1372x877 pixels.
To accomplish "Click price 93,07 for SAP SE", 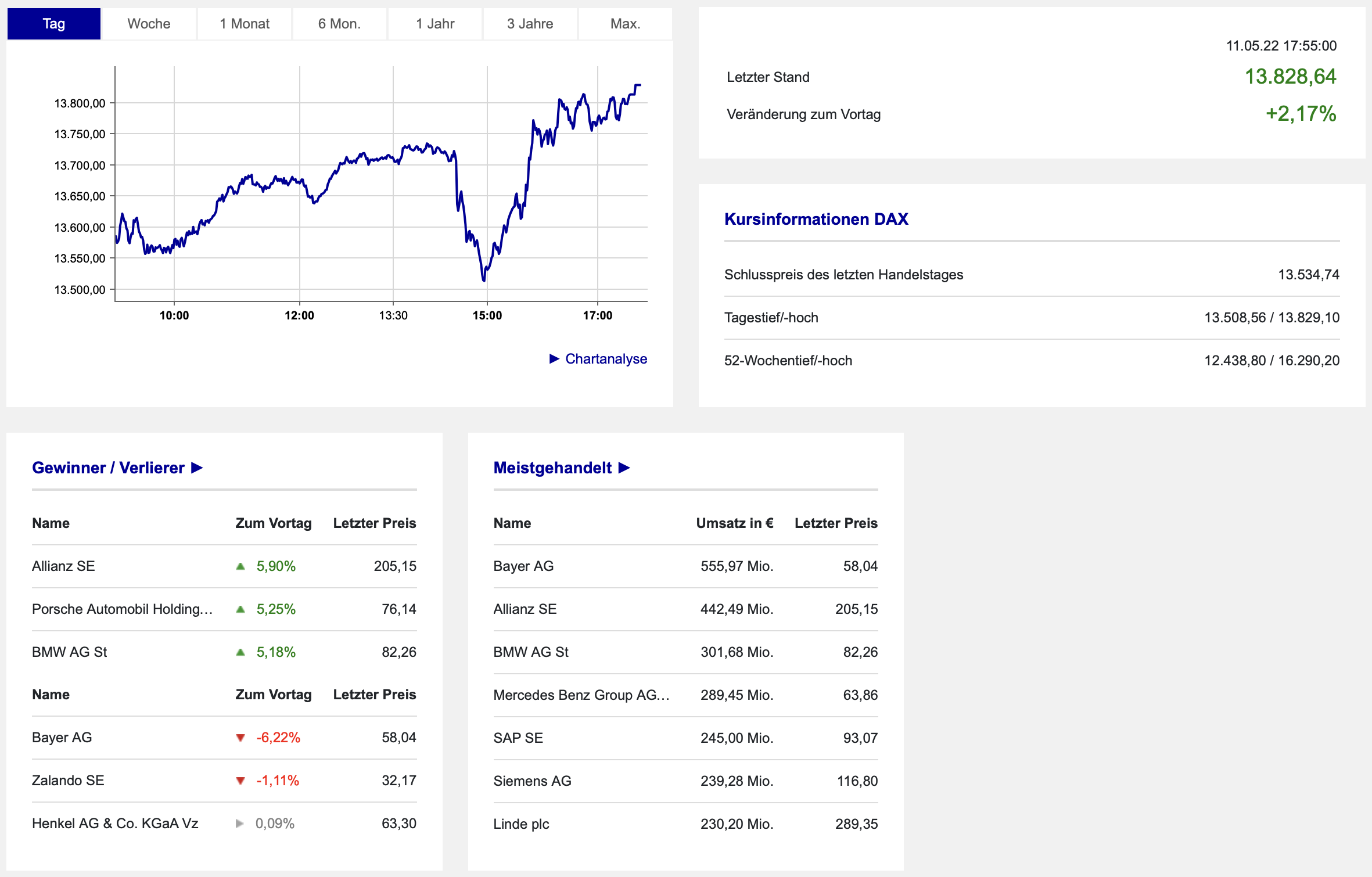I will (860, 738).
